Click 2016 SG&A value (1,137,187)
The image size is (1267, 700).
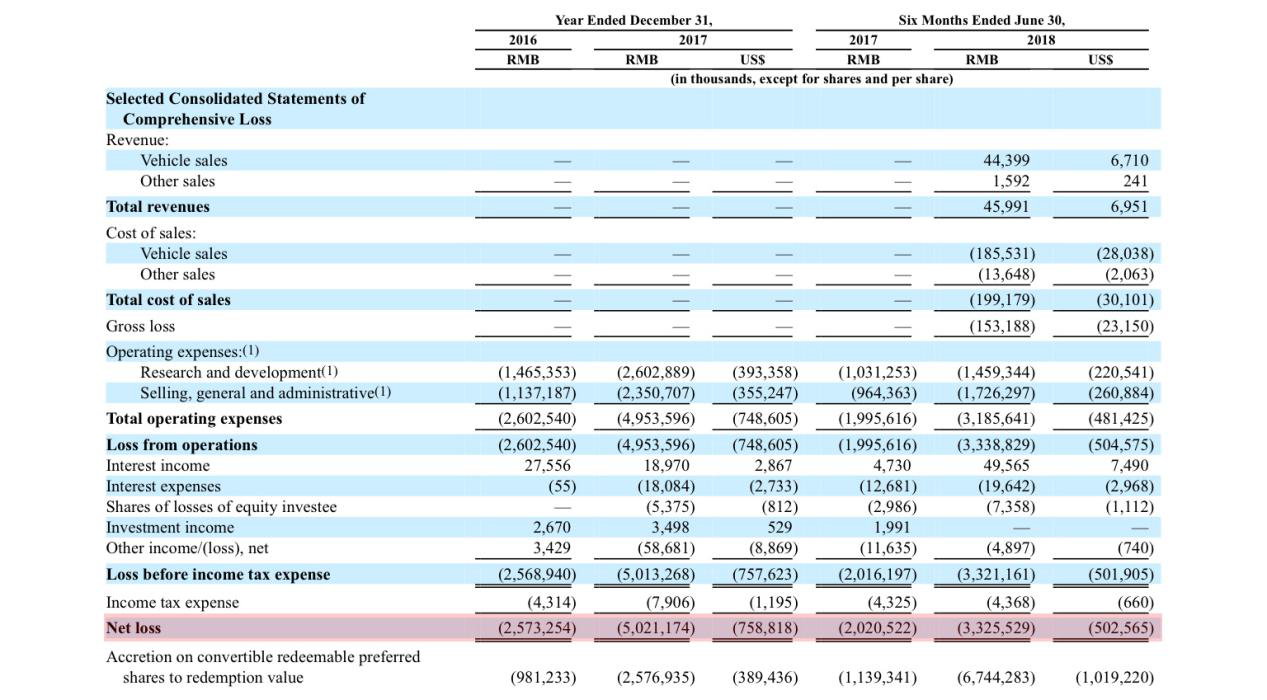(x=537, y=392)
